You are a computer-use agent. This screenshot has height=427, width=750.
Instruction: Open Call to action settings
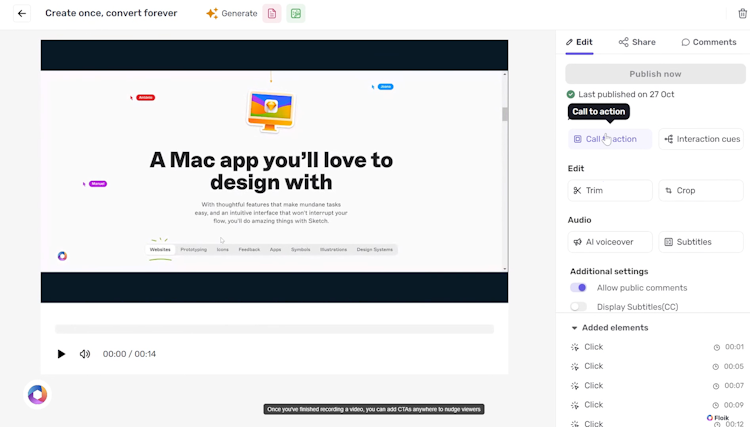click(610, 139)
